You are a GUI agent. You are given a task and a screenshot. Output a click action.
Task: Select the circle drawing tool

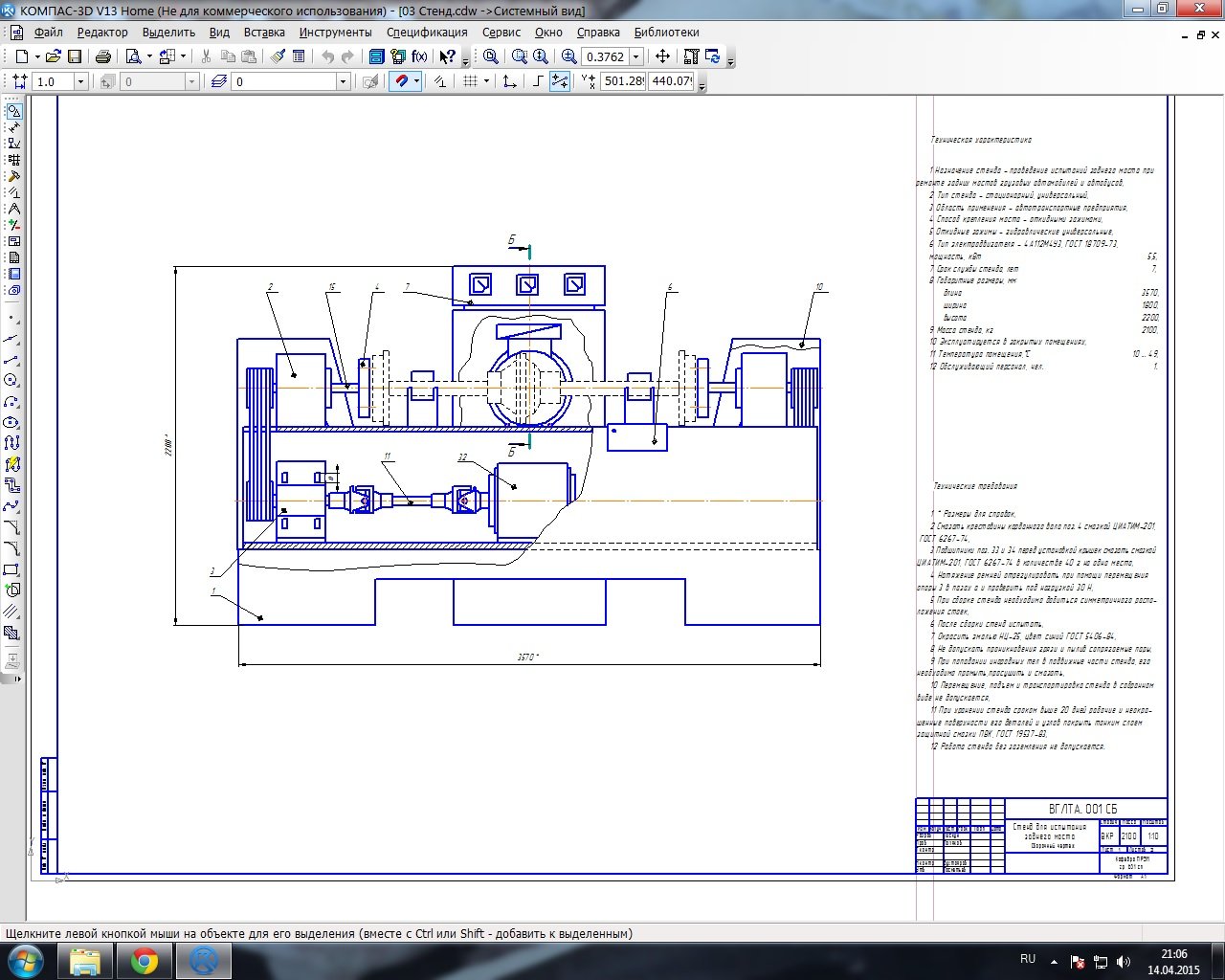tap(12, 381)
